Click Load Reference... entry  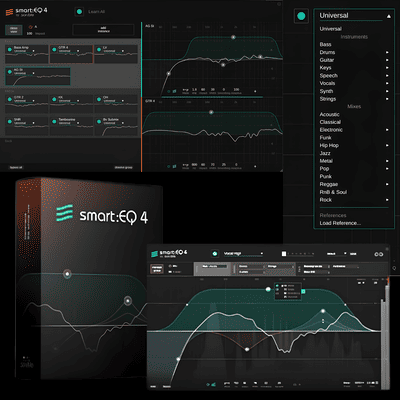(340, 223)
